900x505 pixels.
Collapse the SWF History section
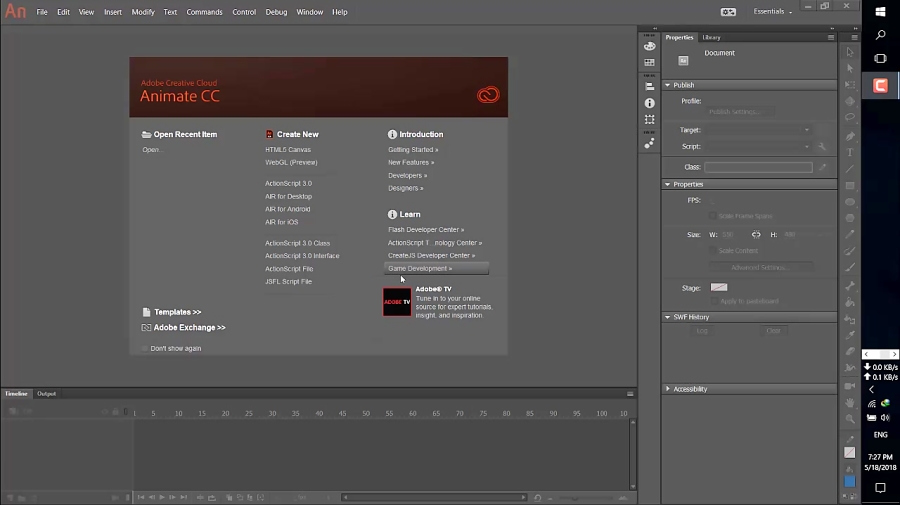point(667,317)
